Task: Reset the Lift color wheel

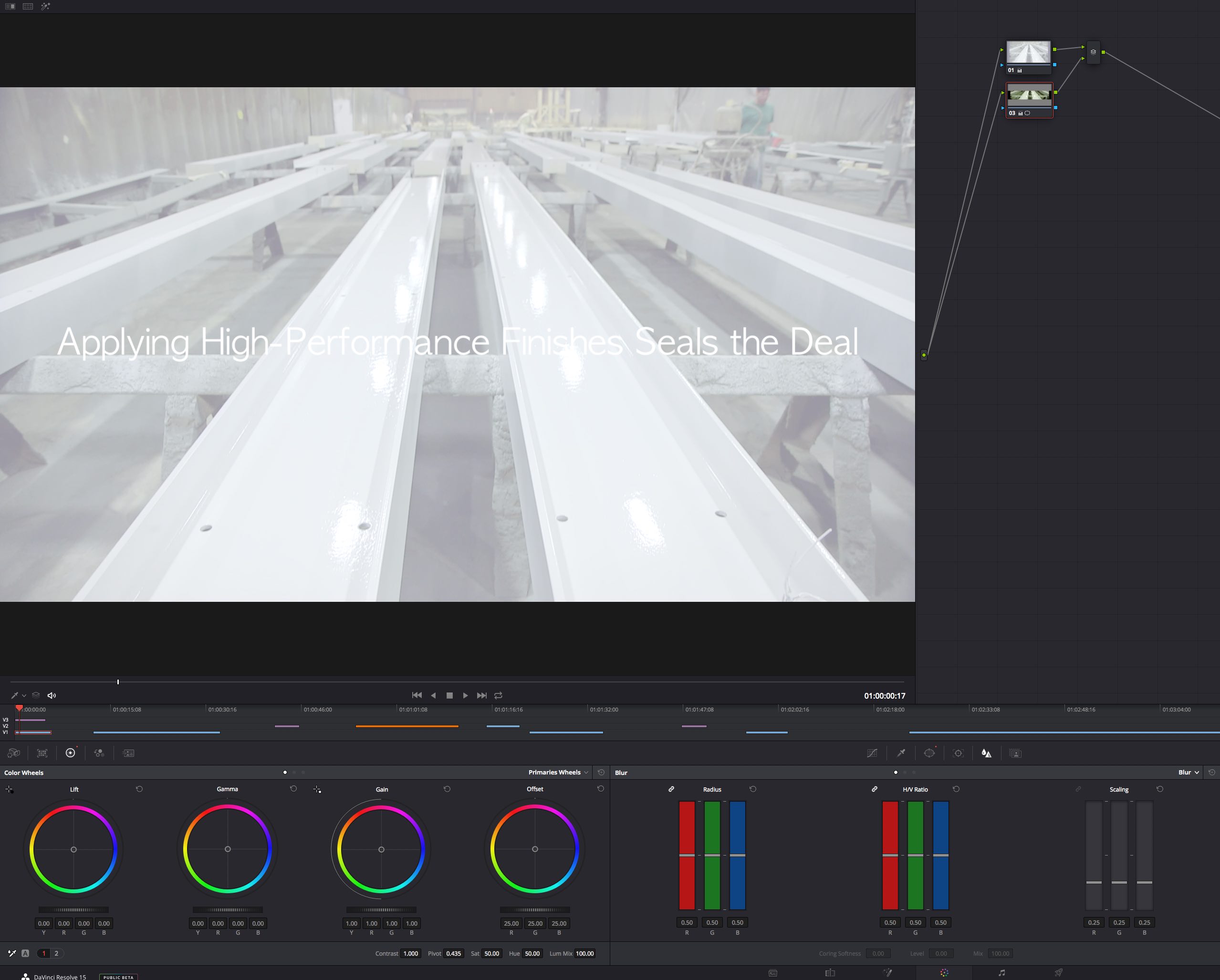Action: click(x=139, y=789)
